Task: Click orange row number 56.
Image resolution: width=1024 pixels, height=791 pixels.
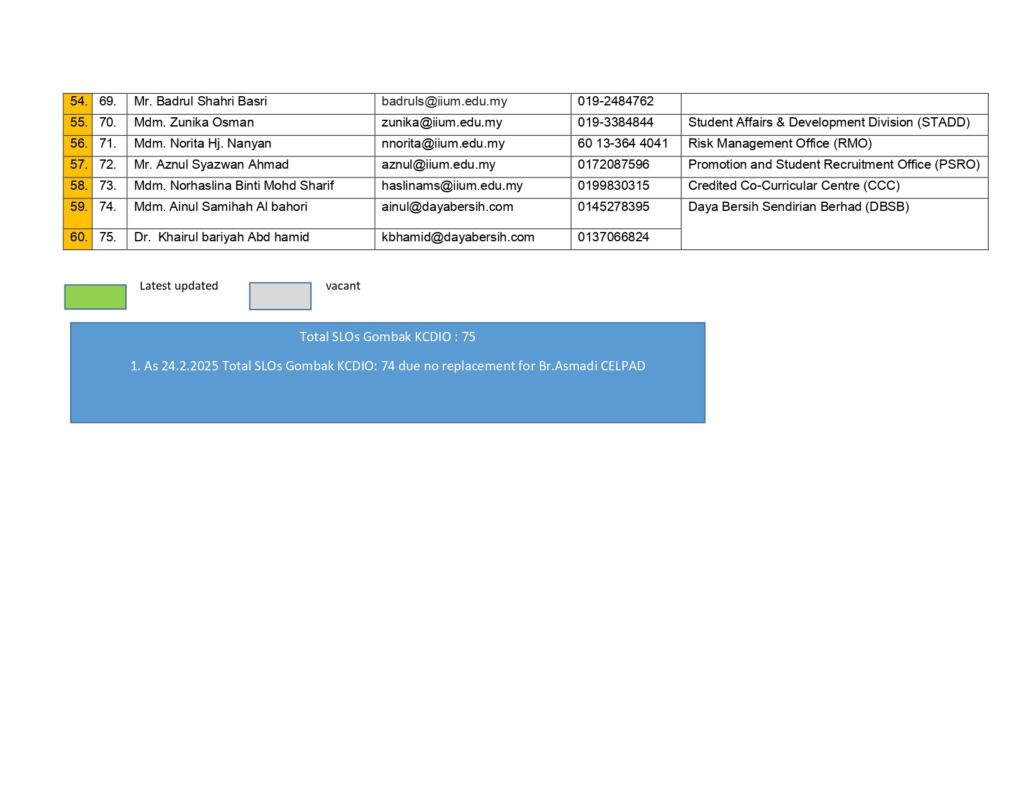Action: tap(78, 146)
